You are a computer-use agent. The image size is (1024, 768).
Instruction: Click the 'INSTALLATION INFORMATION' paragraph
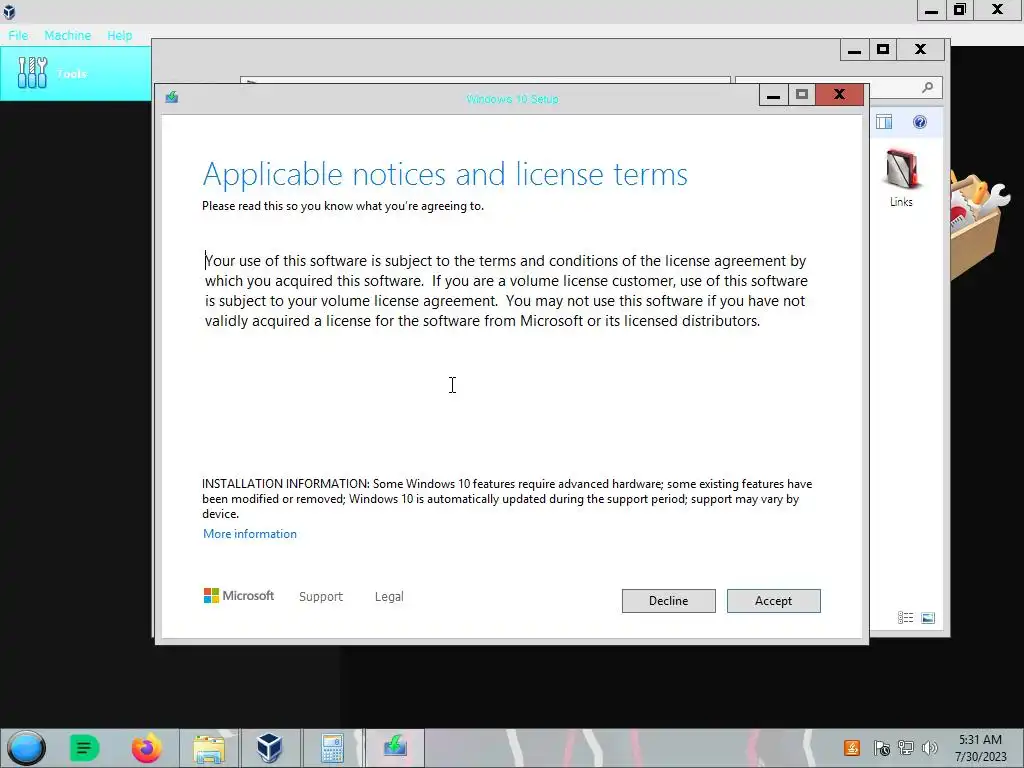click(507, 498)
